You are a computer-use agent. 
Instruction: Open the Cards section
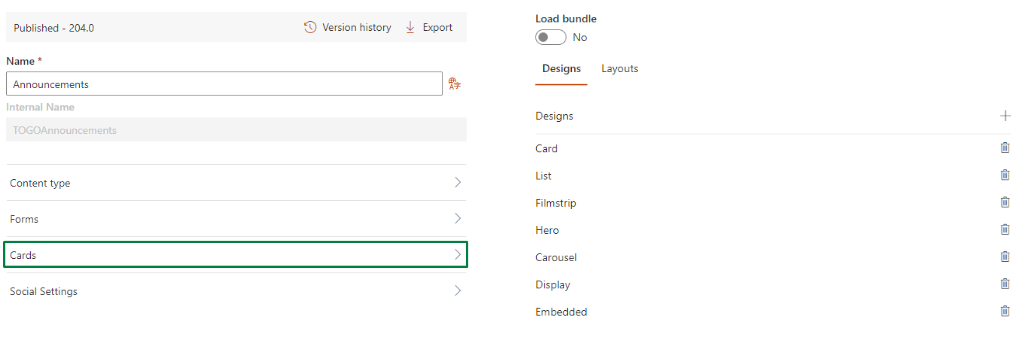click(x=235, y=255)
